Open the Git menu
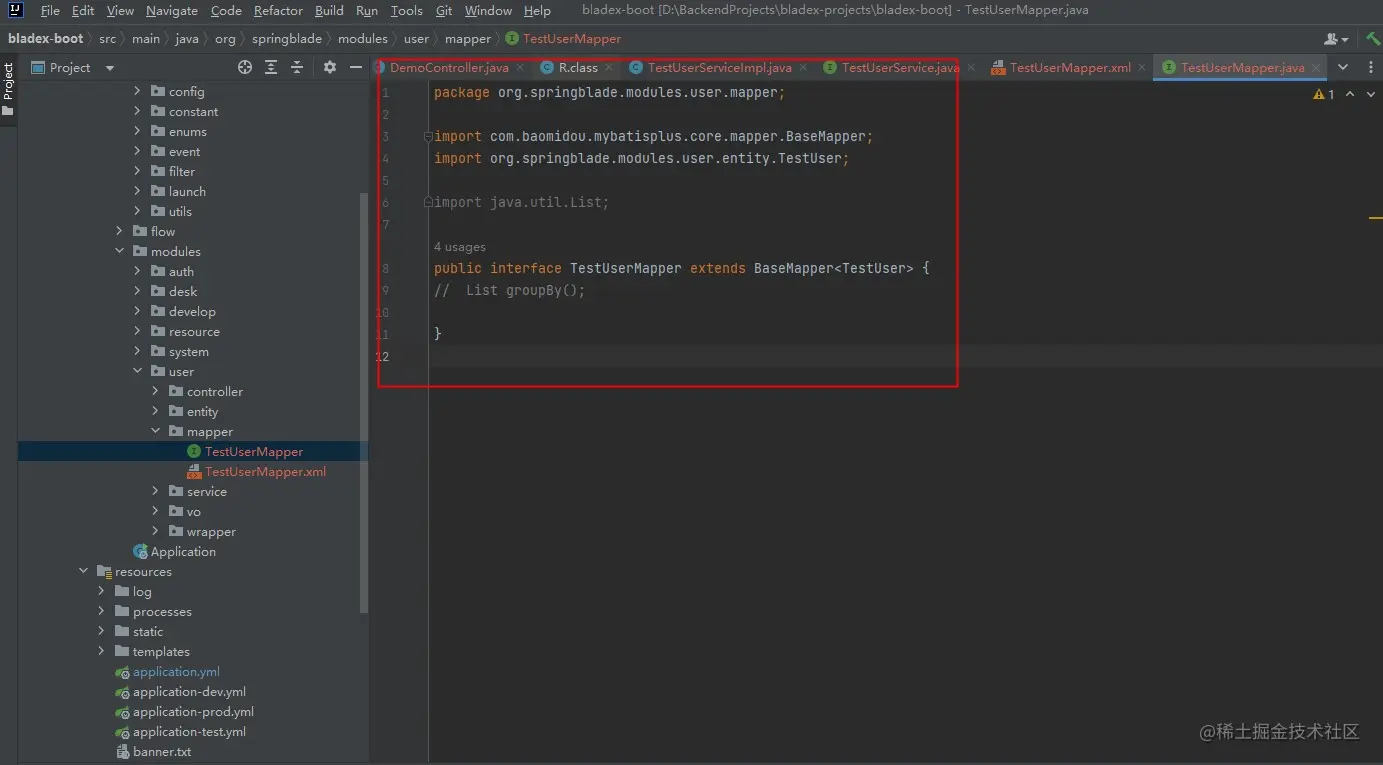Viewport: 1383px width, 765px height. click(445, 10)
